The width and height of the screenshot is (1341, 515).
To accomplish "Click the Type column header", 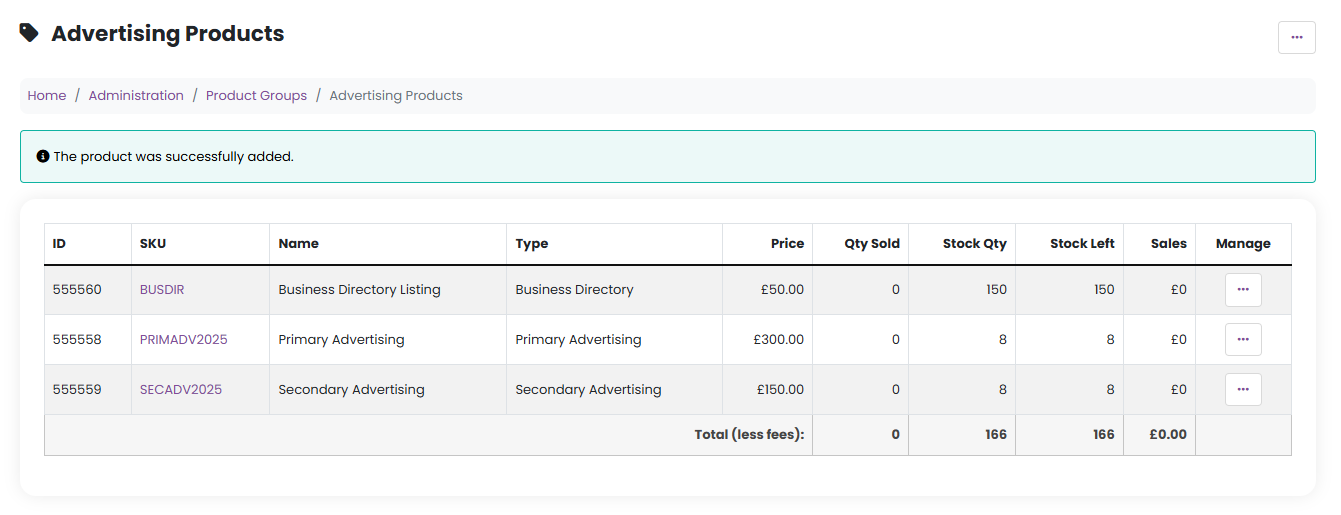I will pyautogui.click(x=532, y=244).
